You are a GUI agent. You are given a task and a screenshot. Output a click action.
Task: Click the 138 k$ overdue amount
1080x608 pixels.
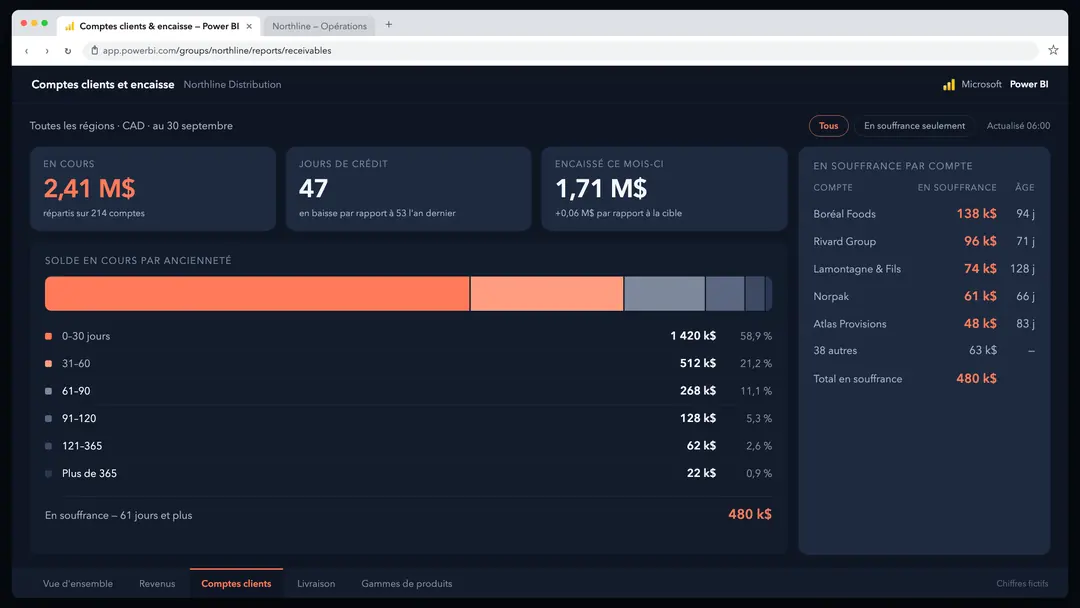point(976,214)
